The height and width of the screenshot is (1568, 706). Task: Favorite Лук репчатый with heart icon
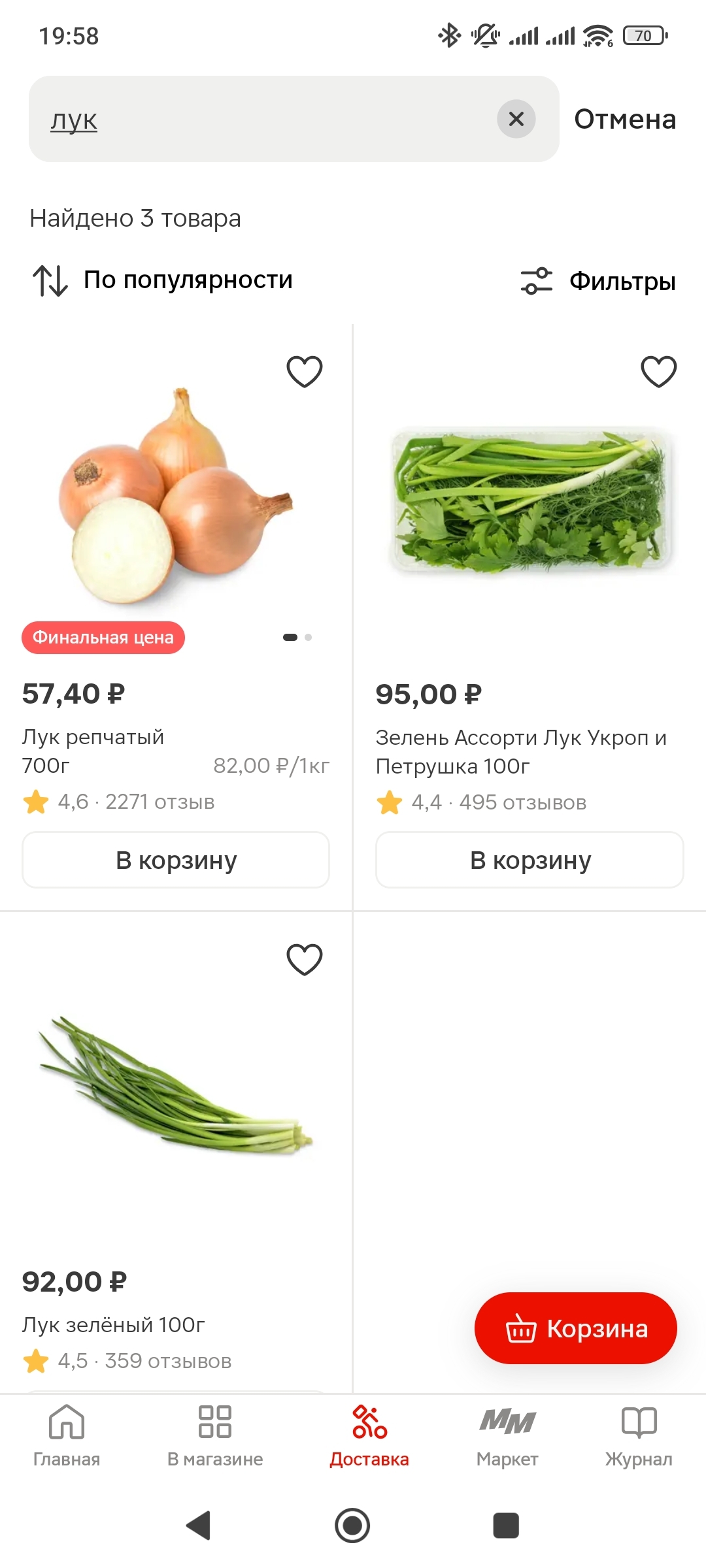click(305, 372)
